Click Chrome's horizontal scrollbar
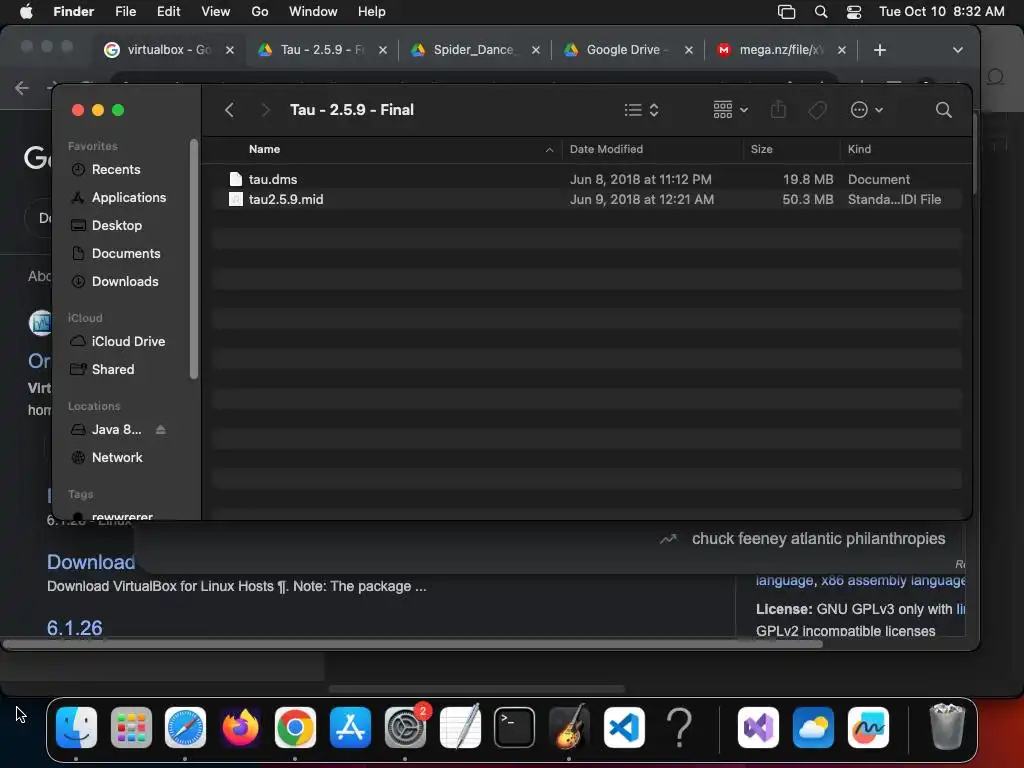1024x768 pixels. tap(413, 644)
